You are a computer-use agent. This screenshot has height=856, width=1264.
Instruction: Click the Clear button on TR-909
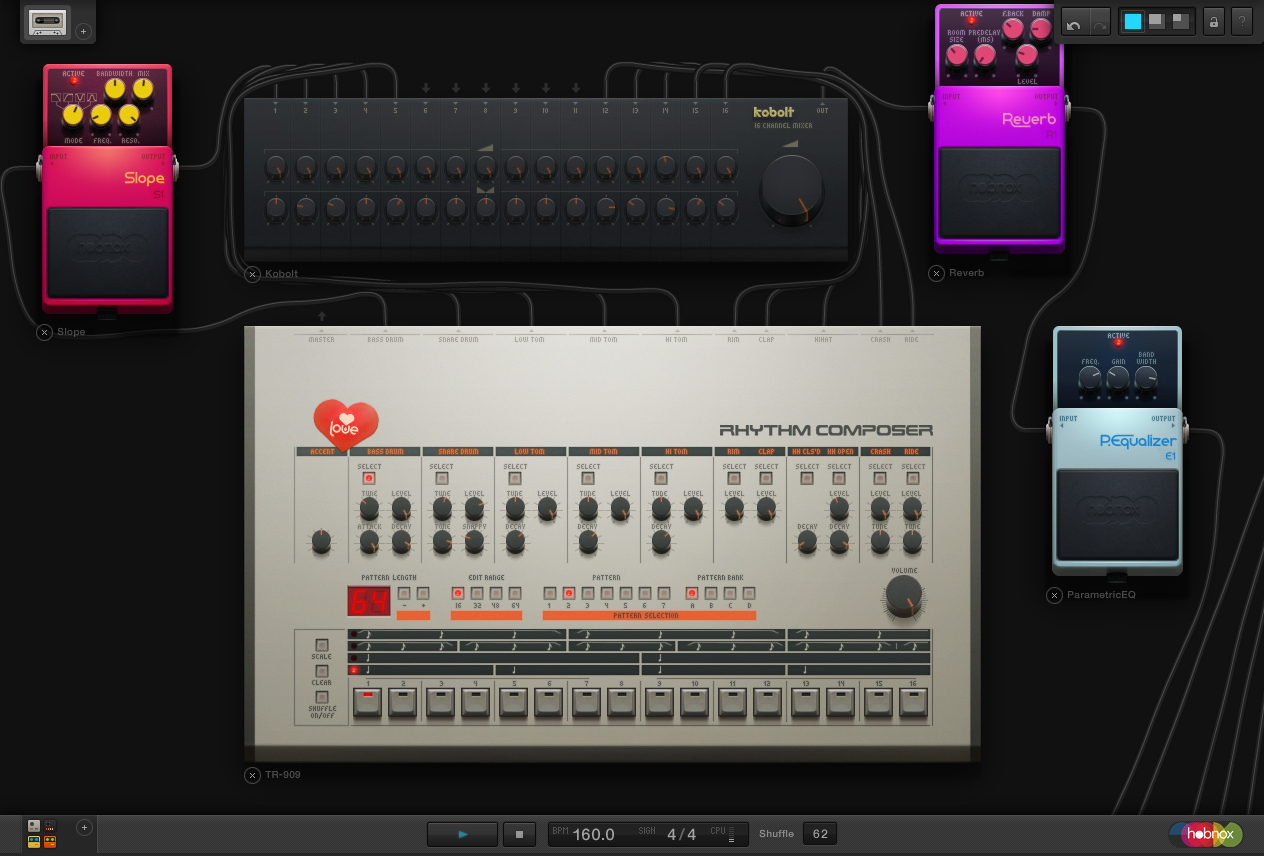tap(321, 671)
